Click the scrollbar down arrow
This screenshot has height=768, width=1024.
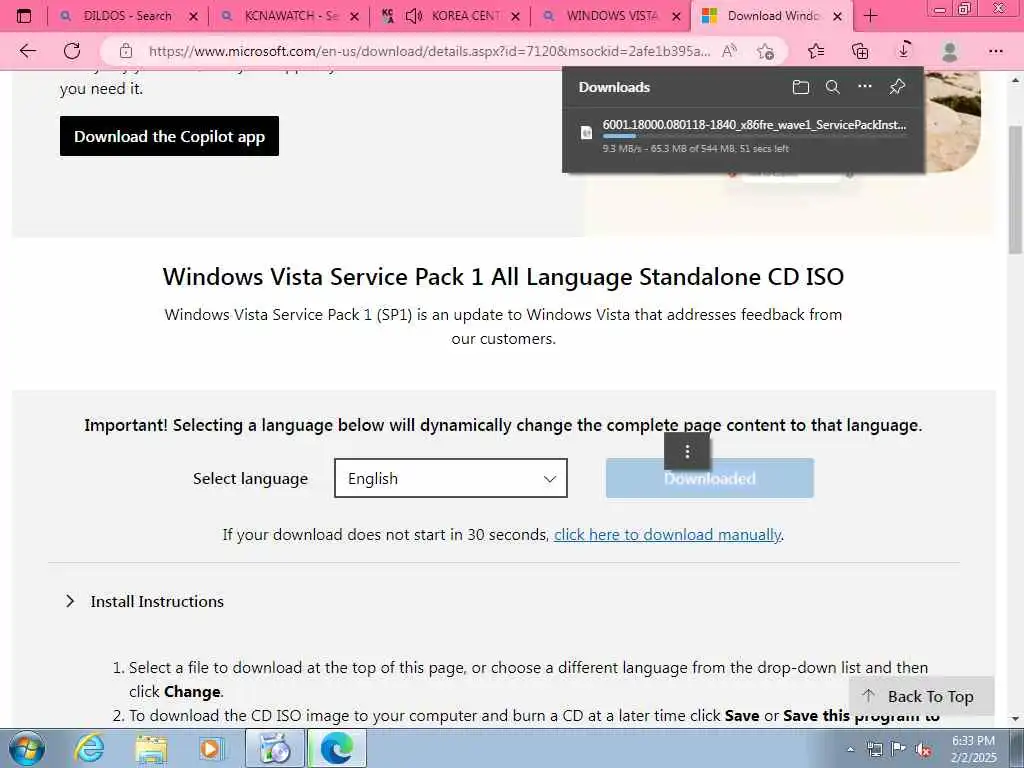point(1016,719)
